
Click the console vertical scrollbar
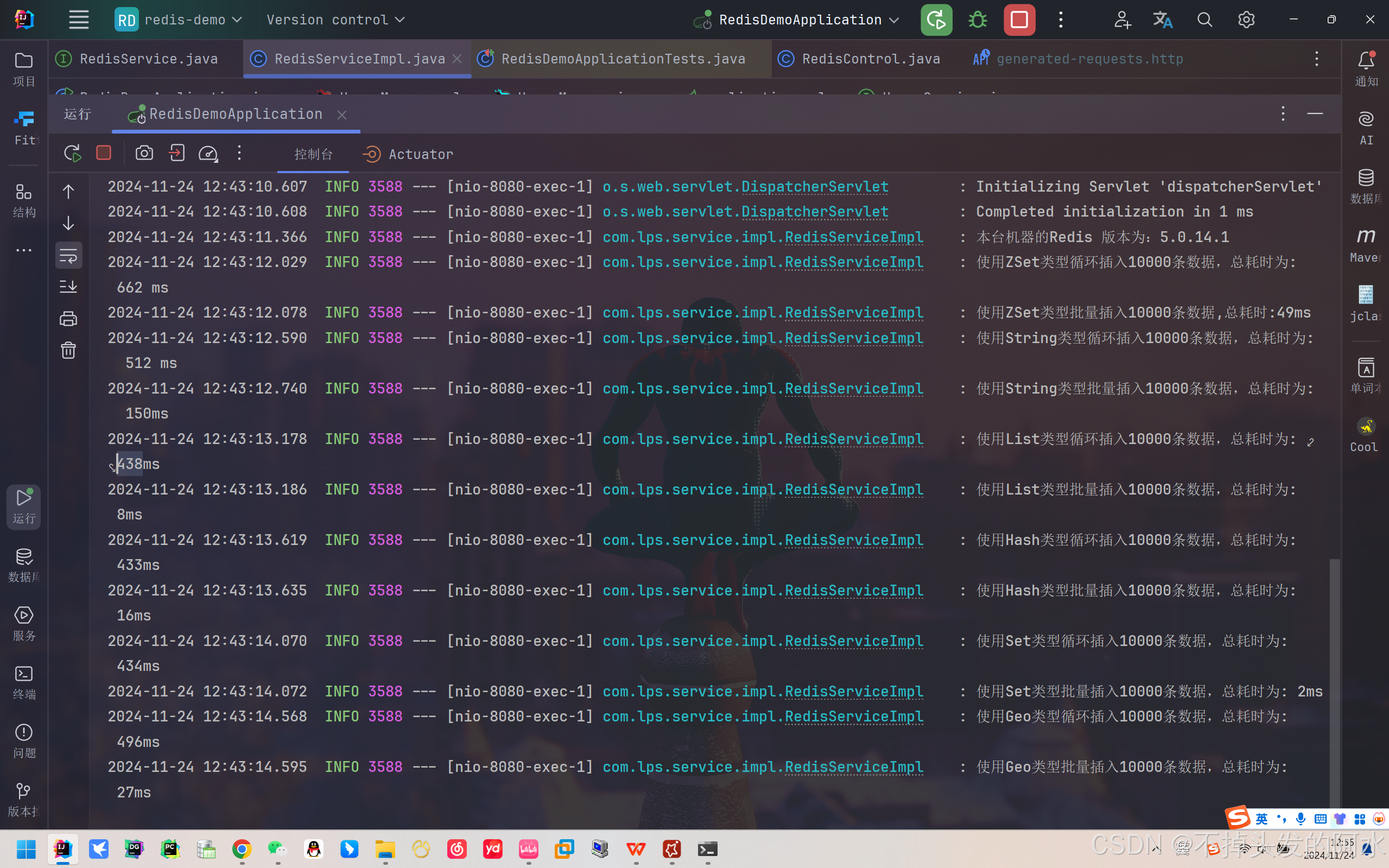(1335, 683)
